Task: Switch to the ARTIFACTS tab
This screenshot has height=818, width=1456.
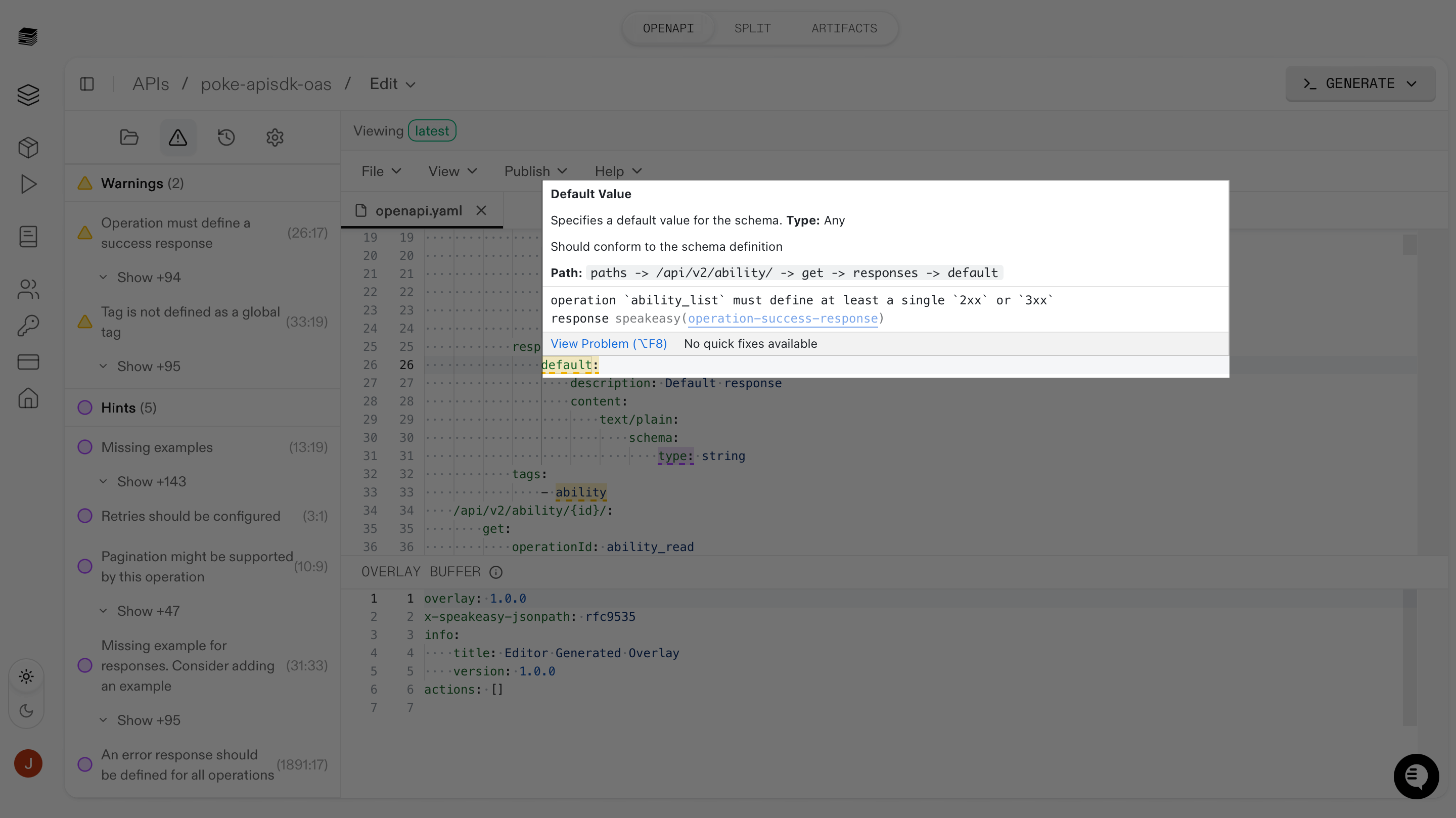Action: click(x=844, y=28)
